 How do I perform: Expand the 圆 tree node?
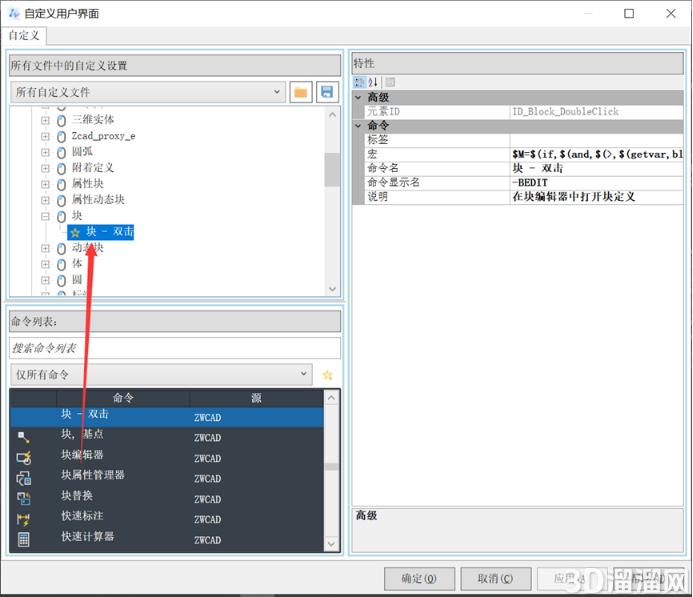[x=45, y=280]
